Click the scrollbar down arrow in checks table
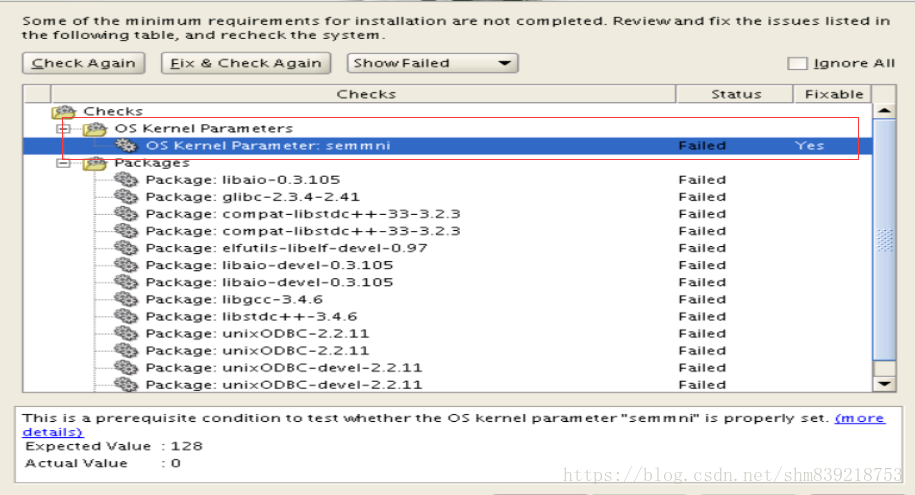This screenshot has width=915, height=495. pos(883,383)
